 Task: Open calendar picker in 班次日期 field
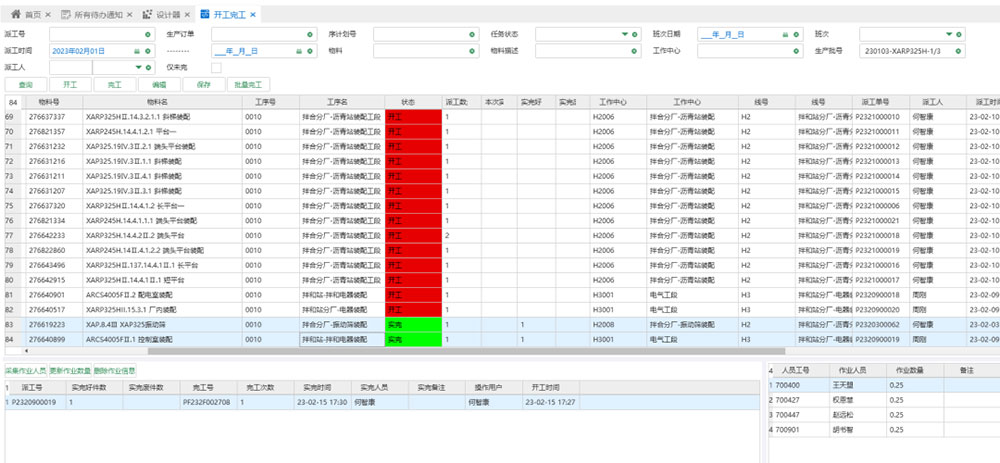pyautogui.click(x=784, y=34)
